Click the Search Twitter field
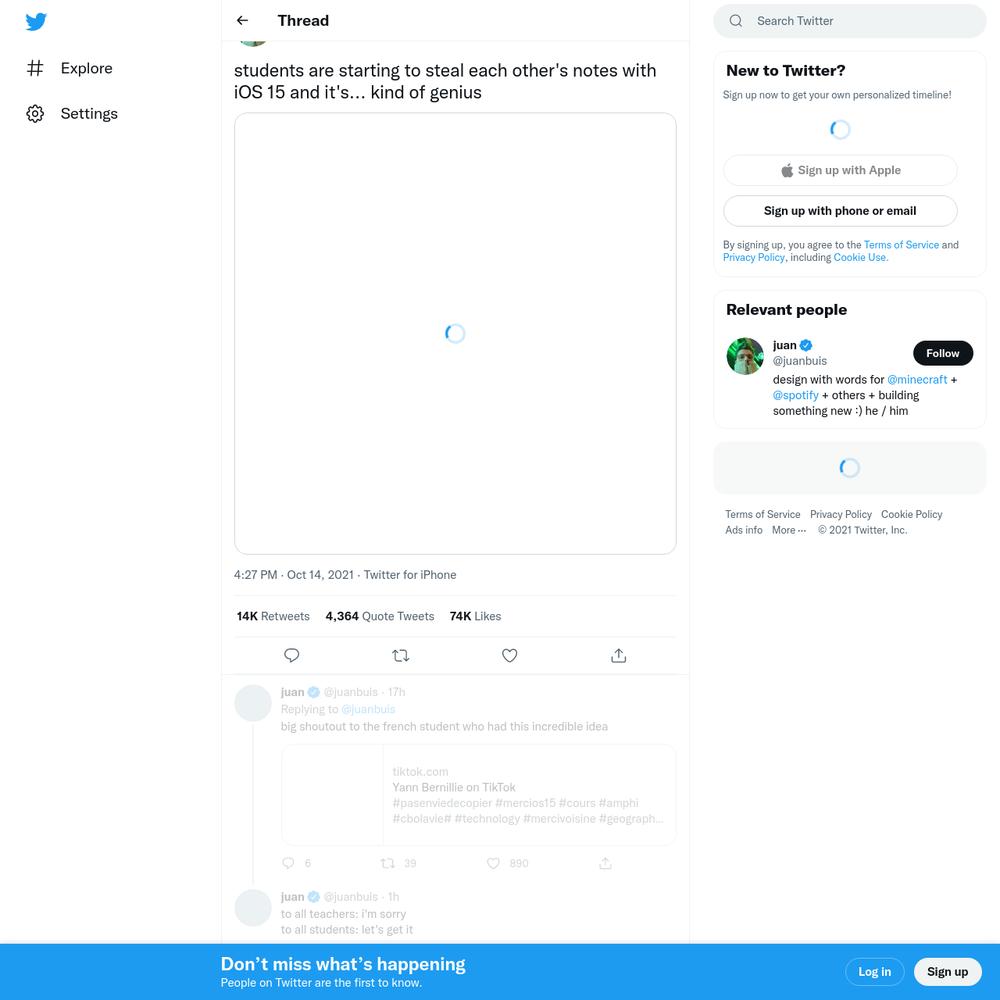The height and width of the screenshot is (1000, 1000). (x=849, y=21)
